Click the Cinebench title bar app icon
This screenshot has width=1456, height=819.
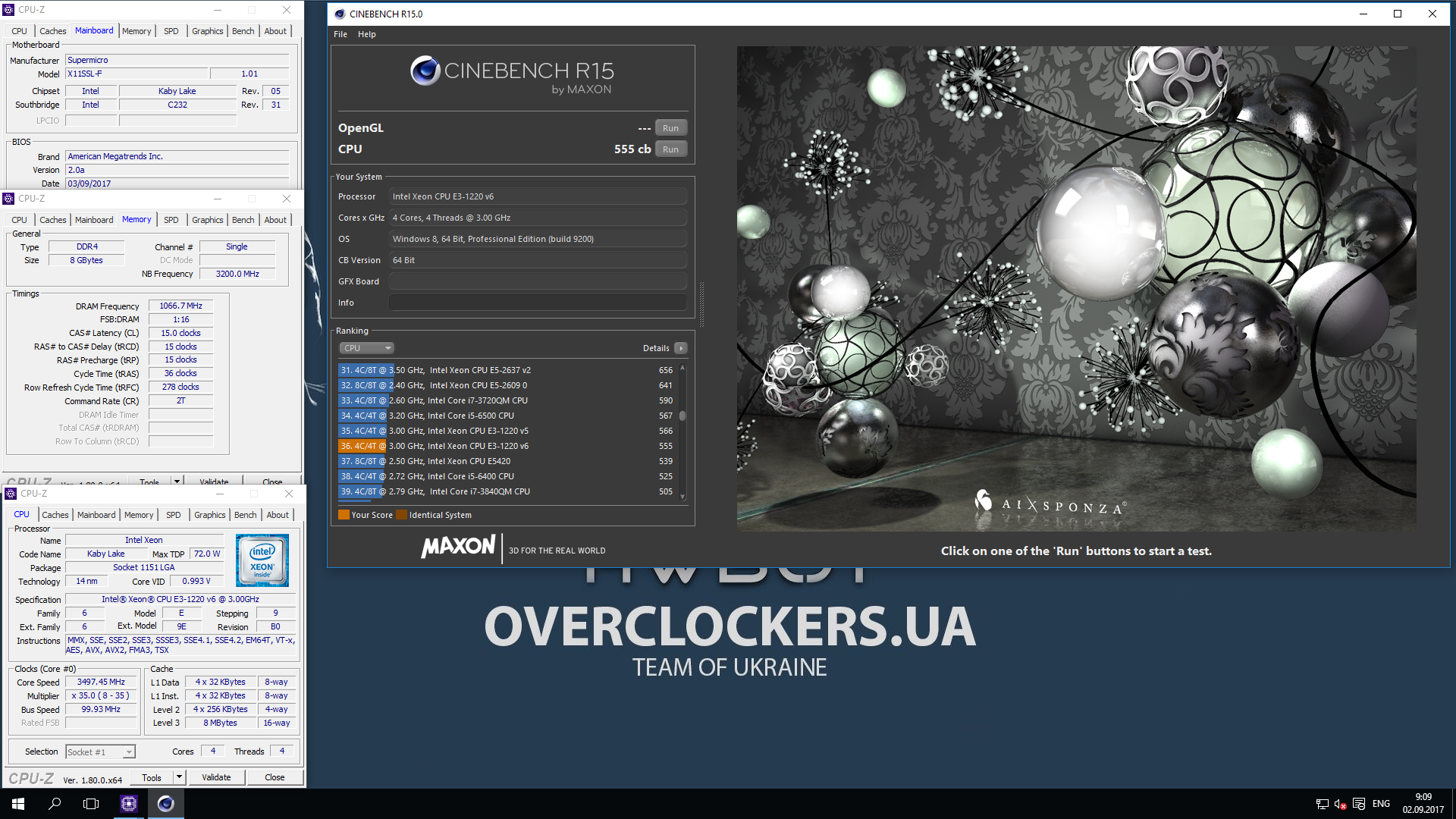coord(339,14)
